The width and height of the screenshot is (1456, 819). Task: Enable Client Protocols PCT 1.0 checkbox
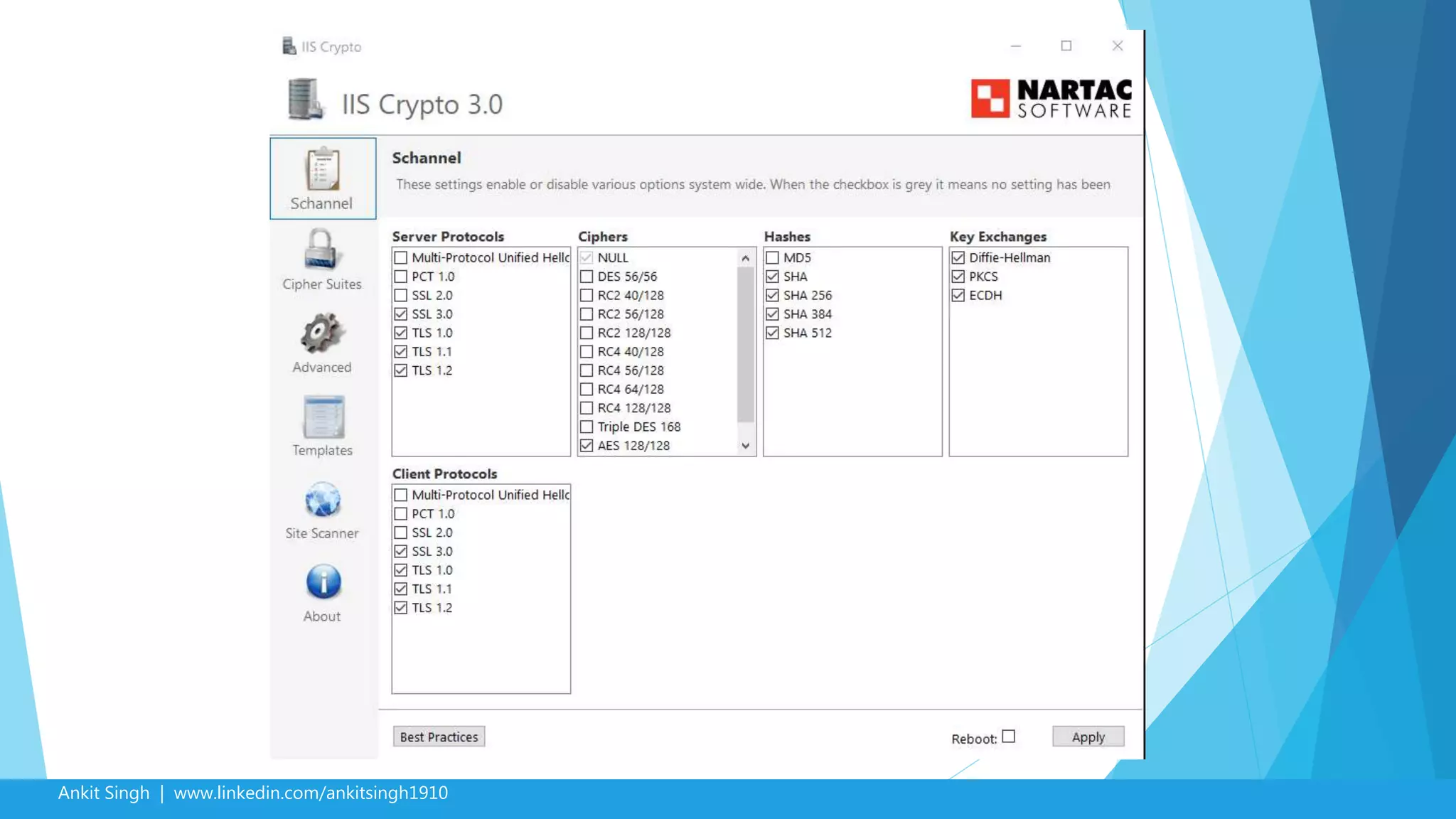point(401,514)
